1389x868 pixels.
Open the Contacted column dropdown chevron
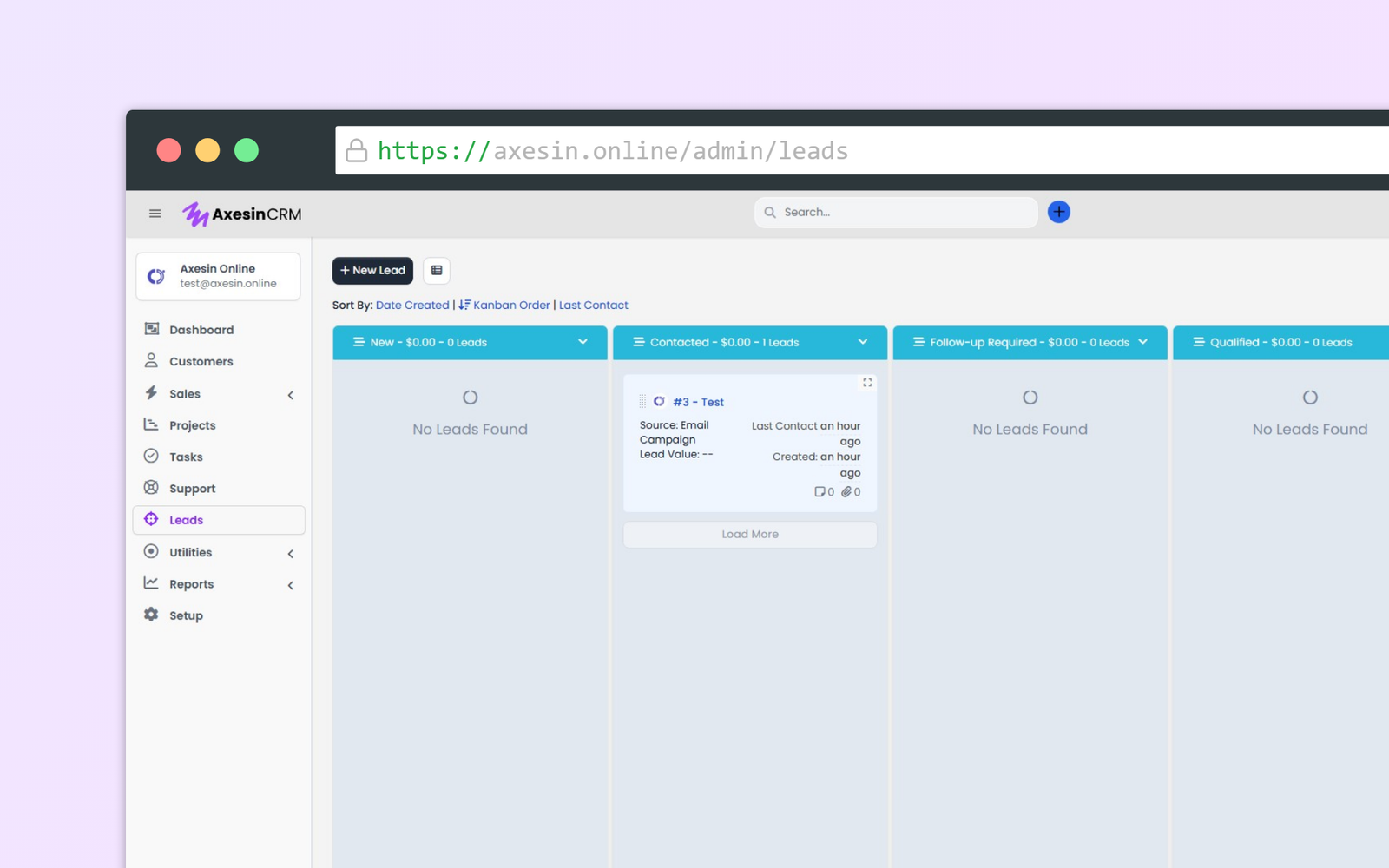tap(863, 342)
